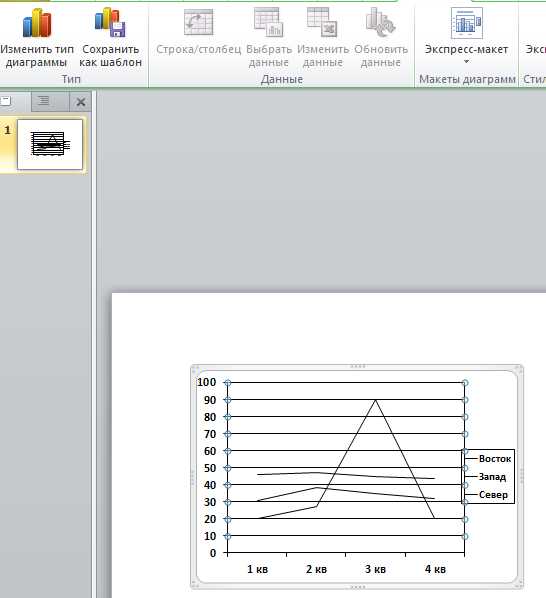Open the Экспресс-макет layout gallery
Viewport: 546px width, 598px height.
[x=466, y=37]
